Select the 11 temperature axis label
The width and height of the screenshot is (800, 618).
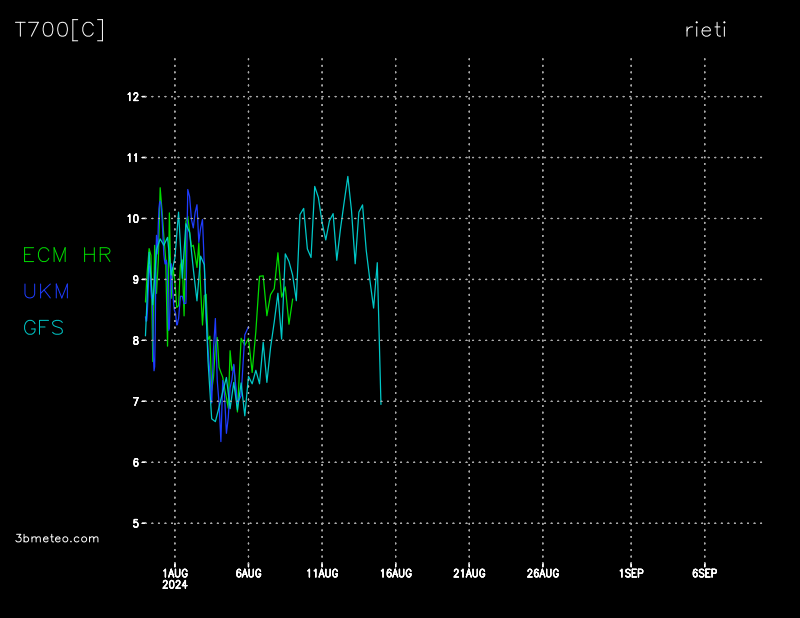coord(133,158)
